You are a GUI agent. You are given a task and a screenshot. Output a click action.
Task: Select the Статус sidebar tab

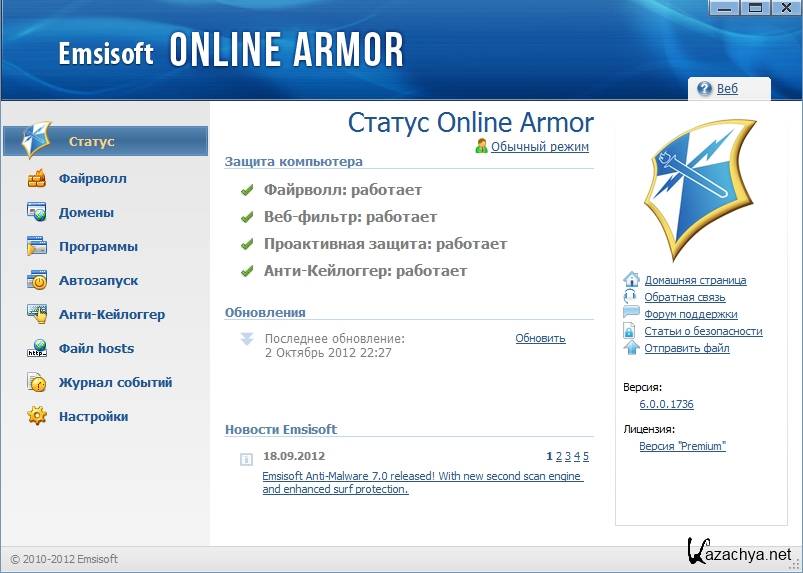(x=91, y=142)
